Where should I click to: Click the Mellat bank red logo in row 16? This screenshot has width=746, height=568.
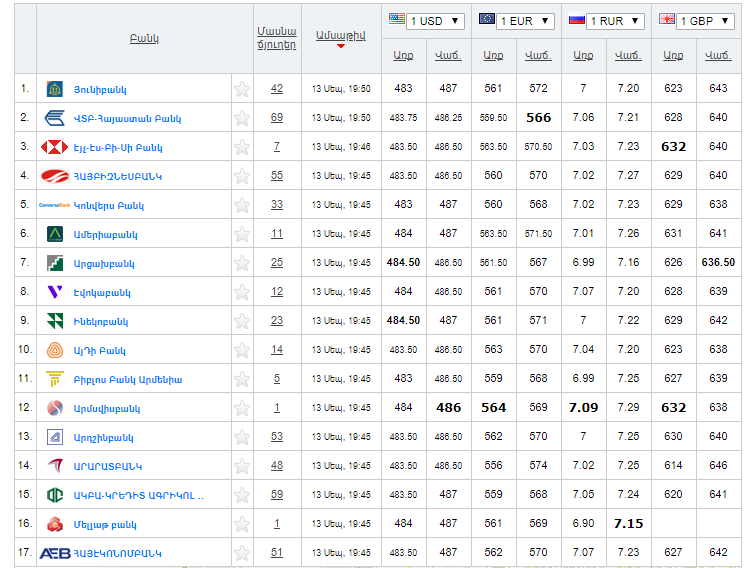pyautogui.click(x=55, y=524)
